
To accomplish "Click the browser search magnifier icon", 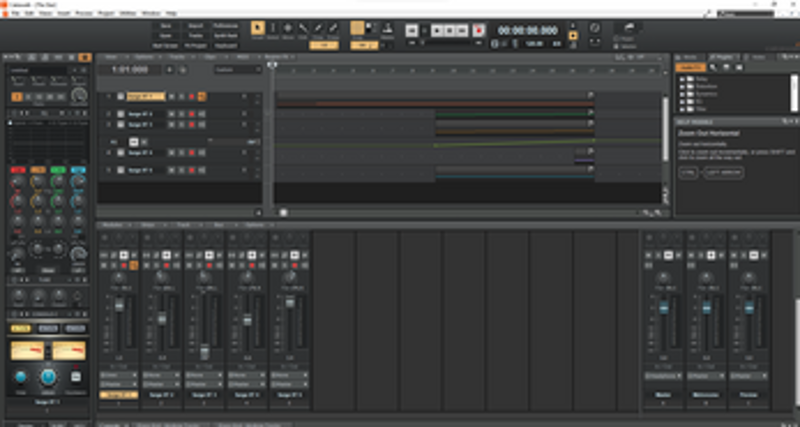I will (713, 67).
